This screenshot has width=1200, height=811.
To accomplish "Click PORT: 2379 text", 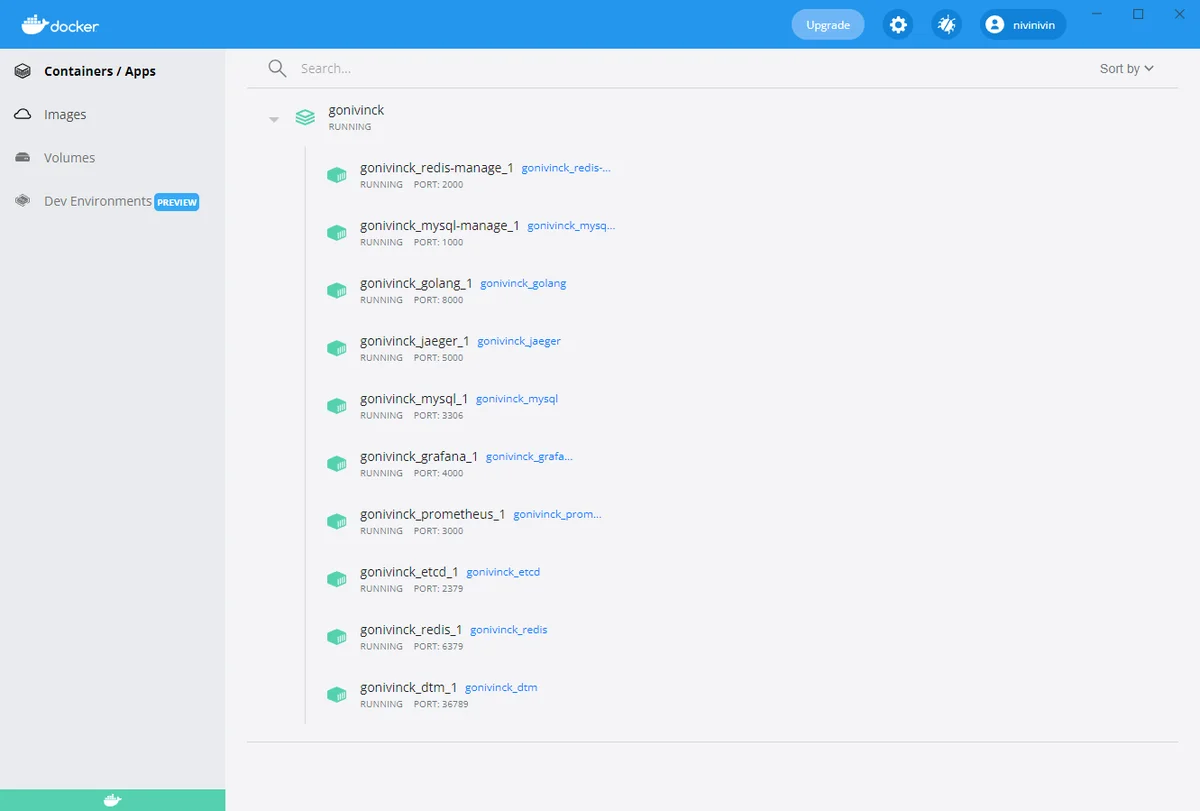I will click(x=438, y=589).
